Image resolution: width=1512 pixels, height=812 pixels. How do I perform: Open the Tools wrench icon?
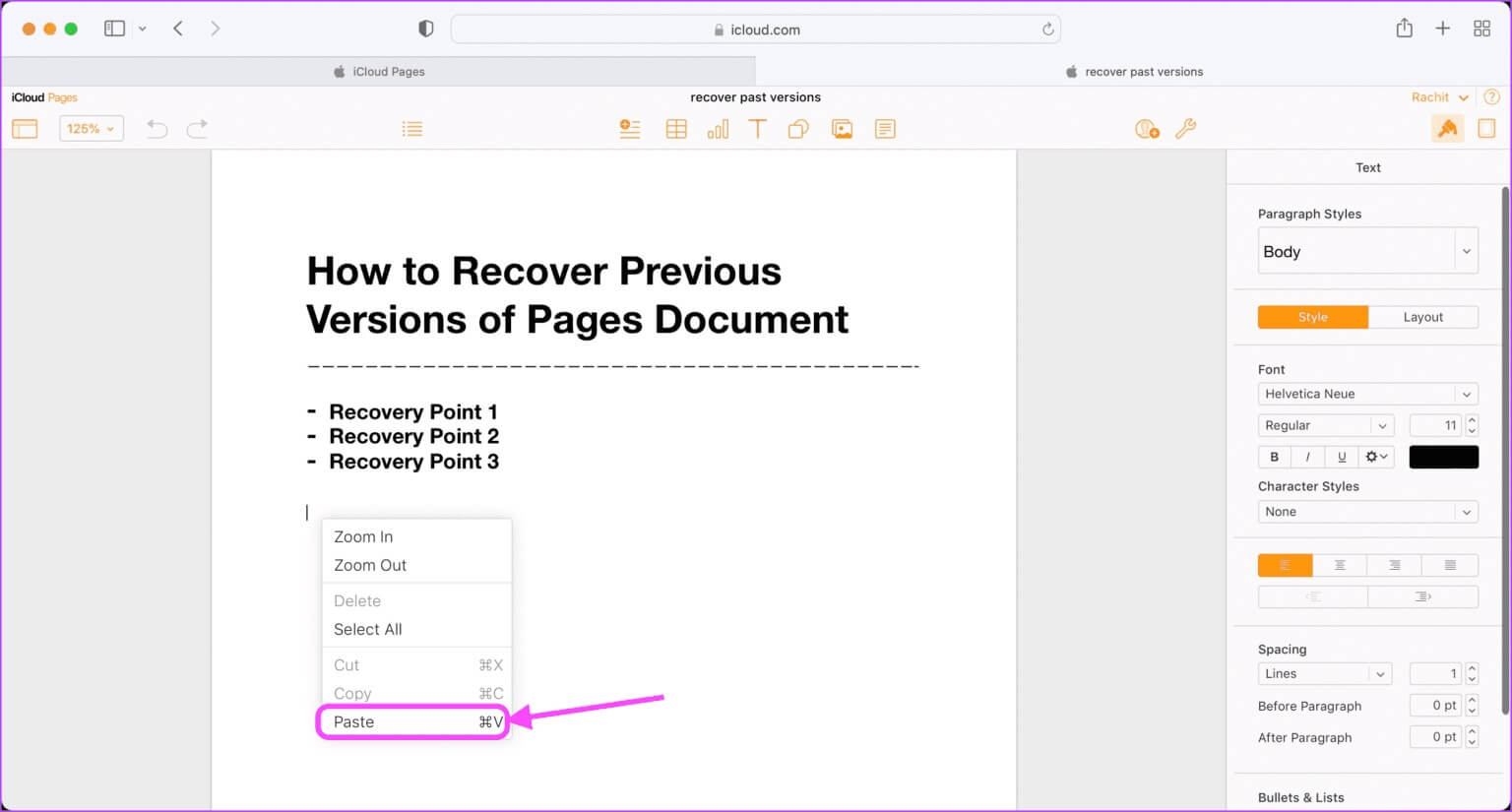(1186, 129)
